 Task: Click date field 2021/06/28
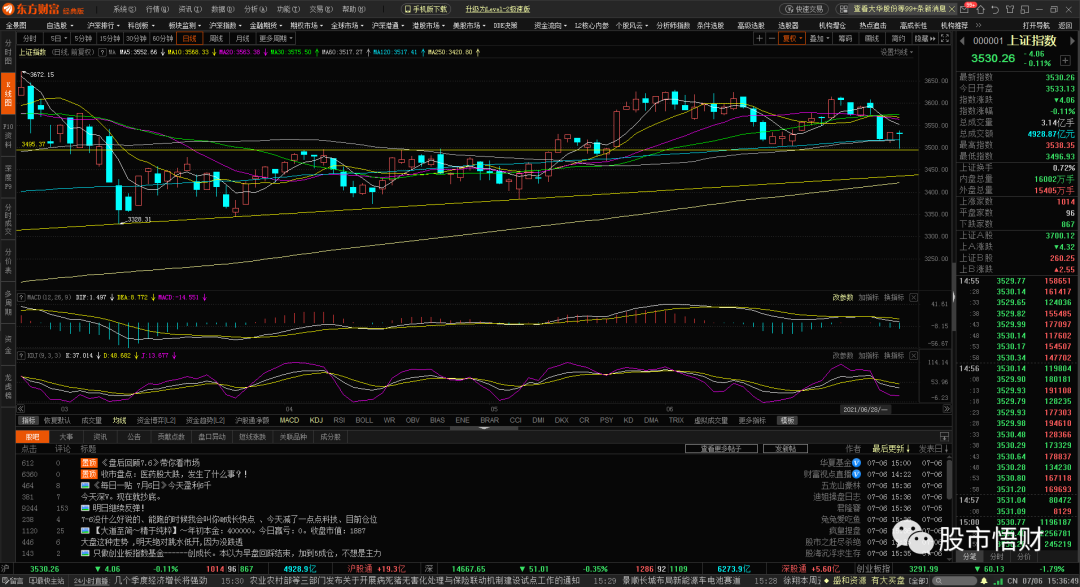pyautogui.click(x=865, y=409)
